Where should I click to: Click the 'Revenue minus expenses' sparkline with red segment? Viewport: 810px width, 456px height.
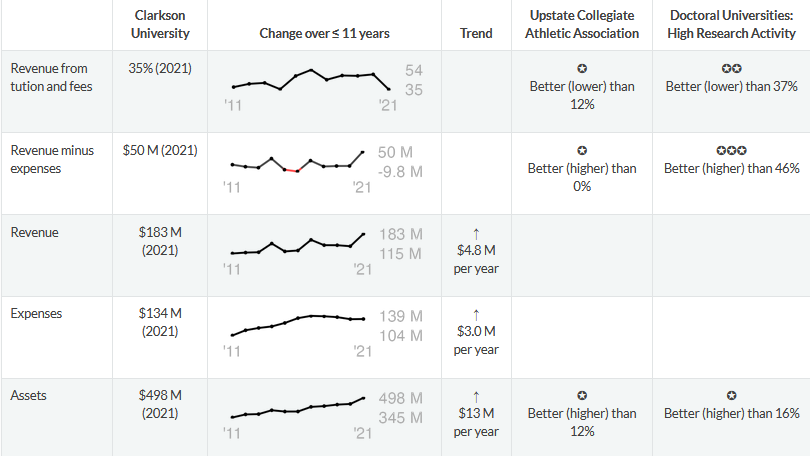(297, 162)
